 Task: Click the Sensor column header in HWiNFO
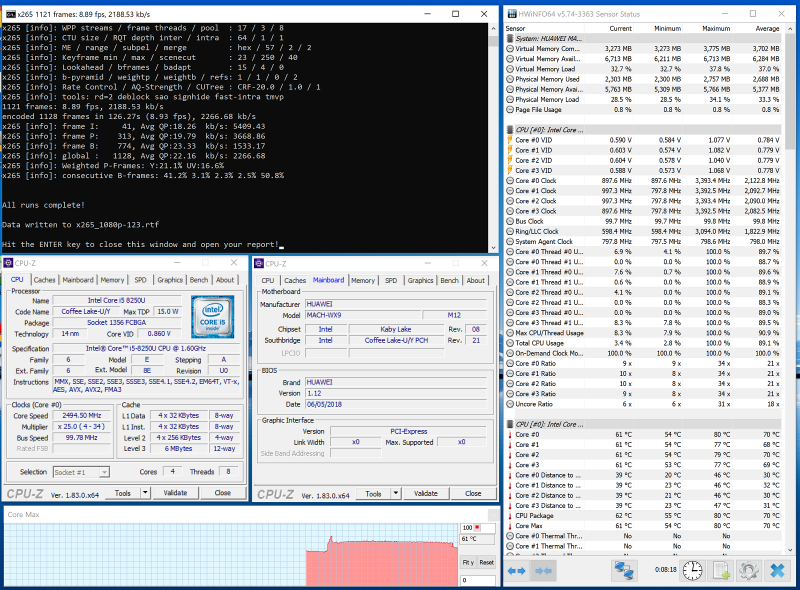click(515, 29)
